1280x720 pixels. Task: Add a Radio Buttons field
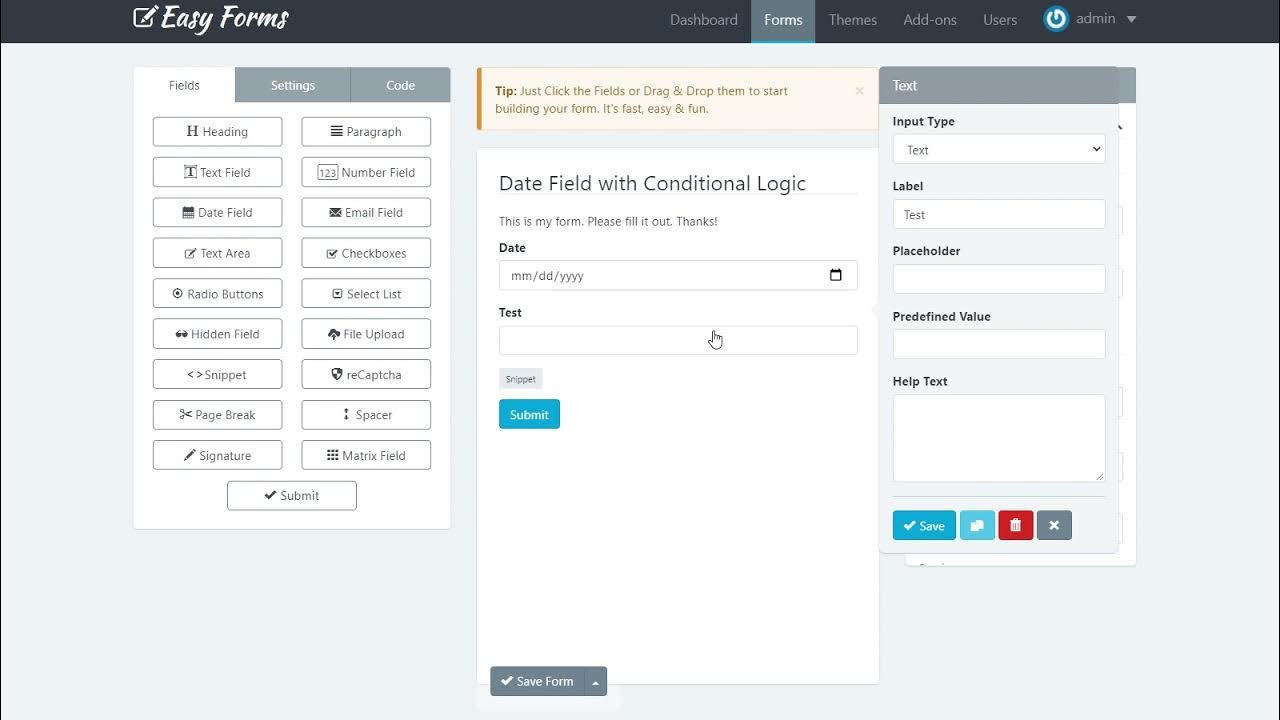point(217,294)
